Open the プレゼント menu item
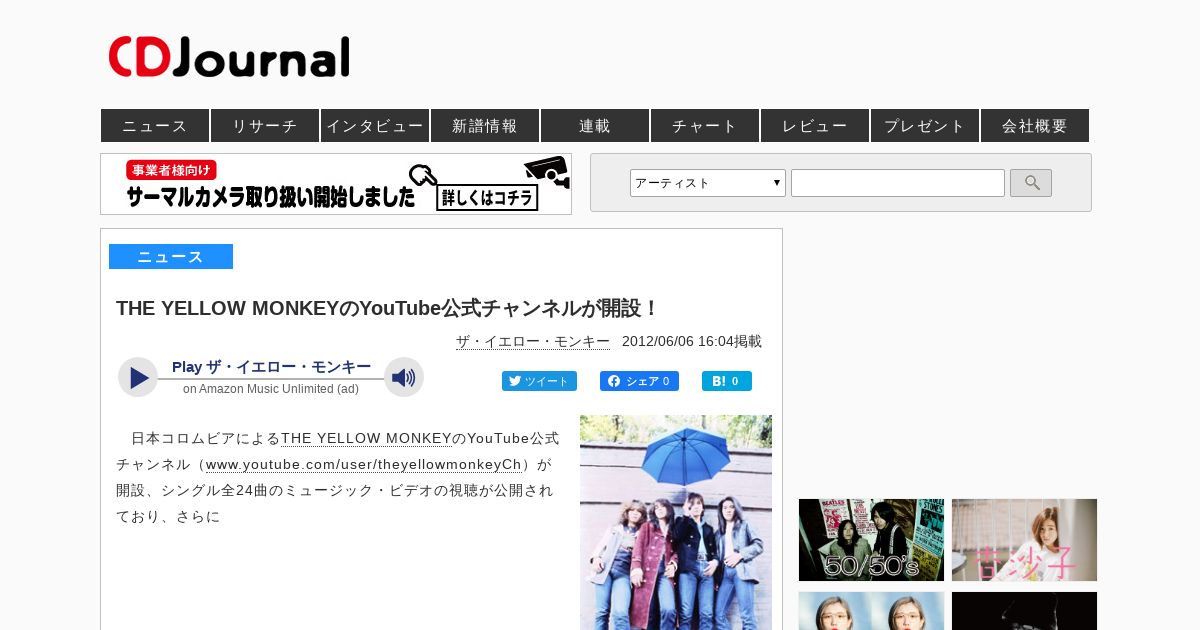The width and height of the screenshot is (1200, 630). [x=925, y=125]
